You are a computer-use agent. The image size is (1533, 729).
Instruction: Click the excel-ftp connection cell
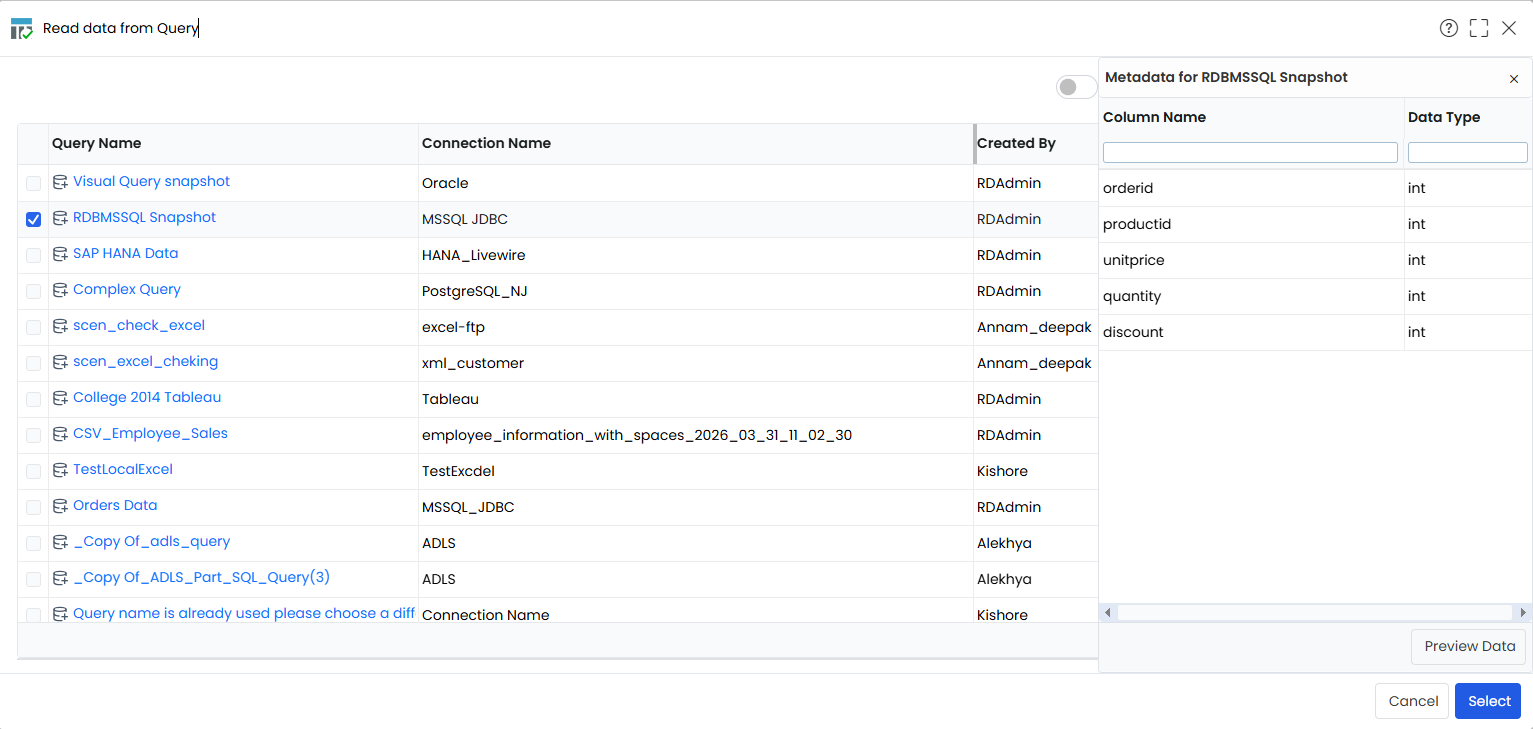pyautogui.click(x=695, y=327)
